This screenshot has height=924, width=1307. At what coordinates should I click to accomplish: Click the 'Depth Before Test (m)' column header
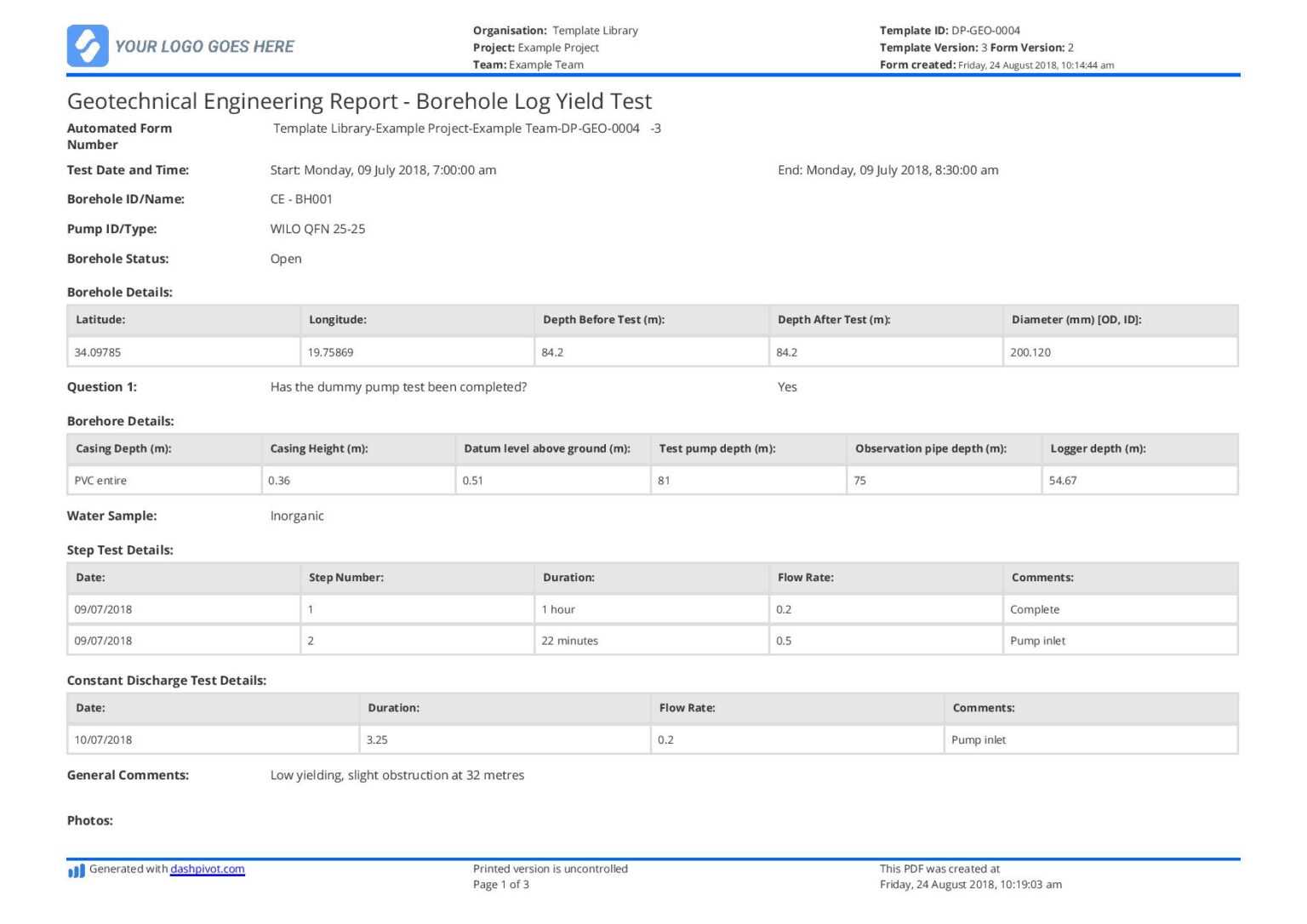pos(605,319)
